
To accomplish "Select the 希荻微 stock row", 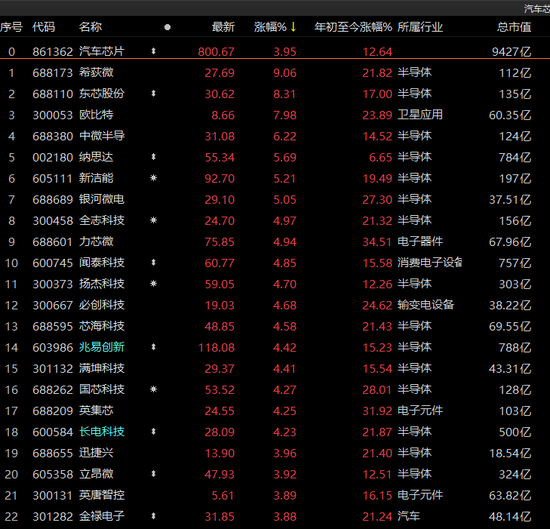I will click(275, 73).
